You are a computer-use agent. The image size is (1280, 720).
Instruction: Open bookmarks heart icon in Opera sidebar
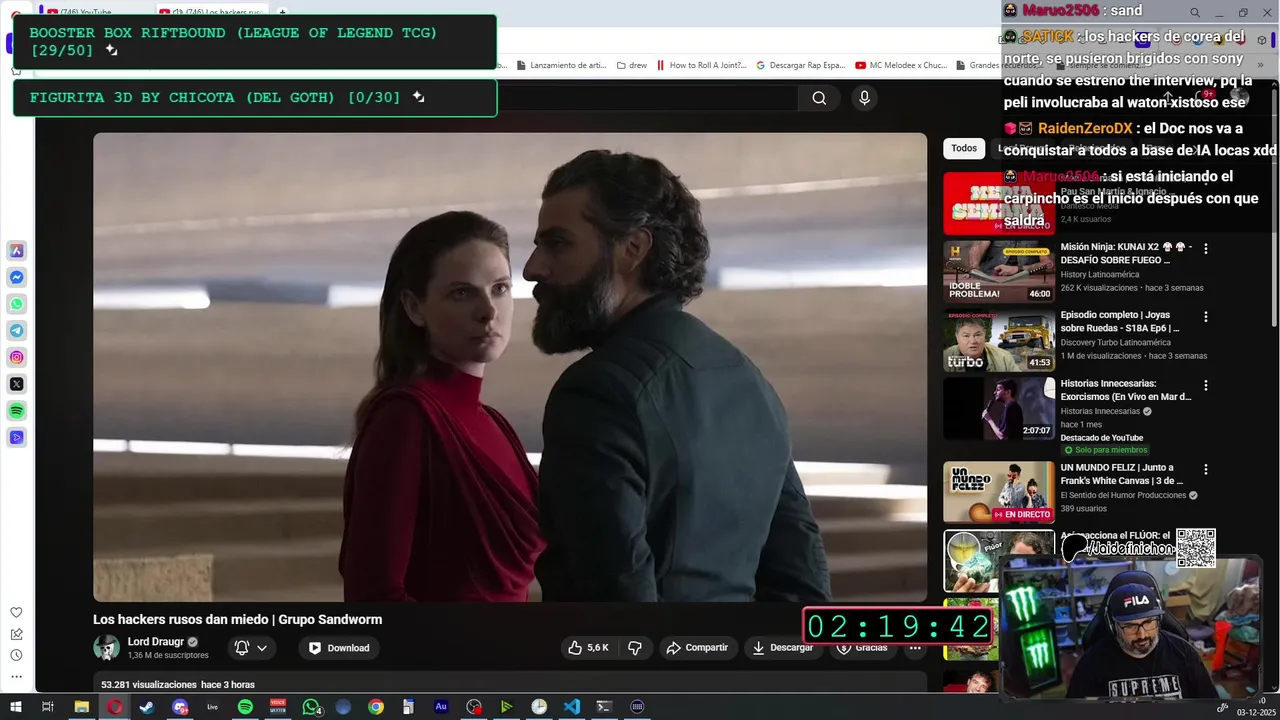pos(16,612)
